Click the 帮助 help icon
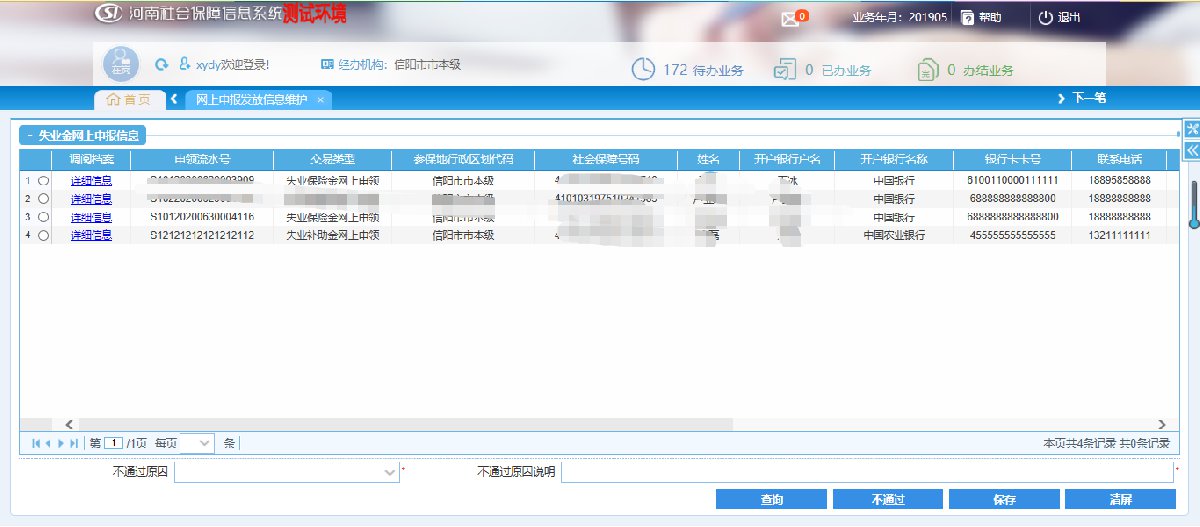This screenshot has width=1200, height=527. pos(967,18)
